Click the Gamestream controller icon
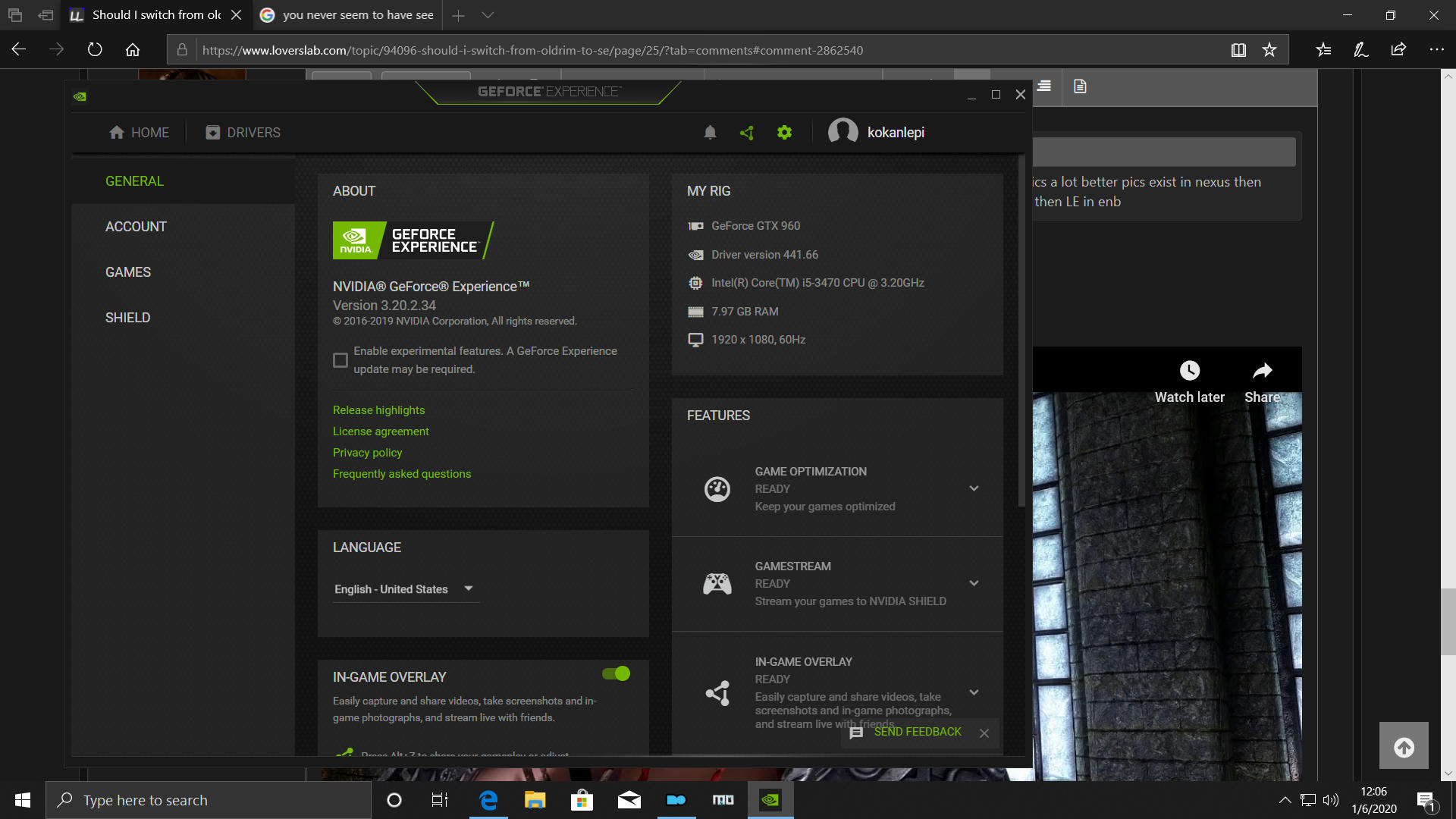Screen dimensions: 1456x819 tap(717, 584)
